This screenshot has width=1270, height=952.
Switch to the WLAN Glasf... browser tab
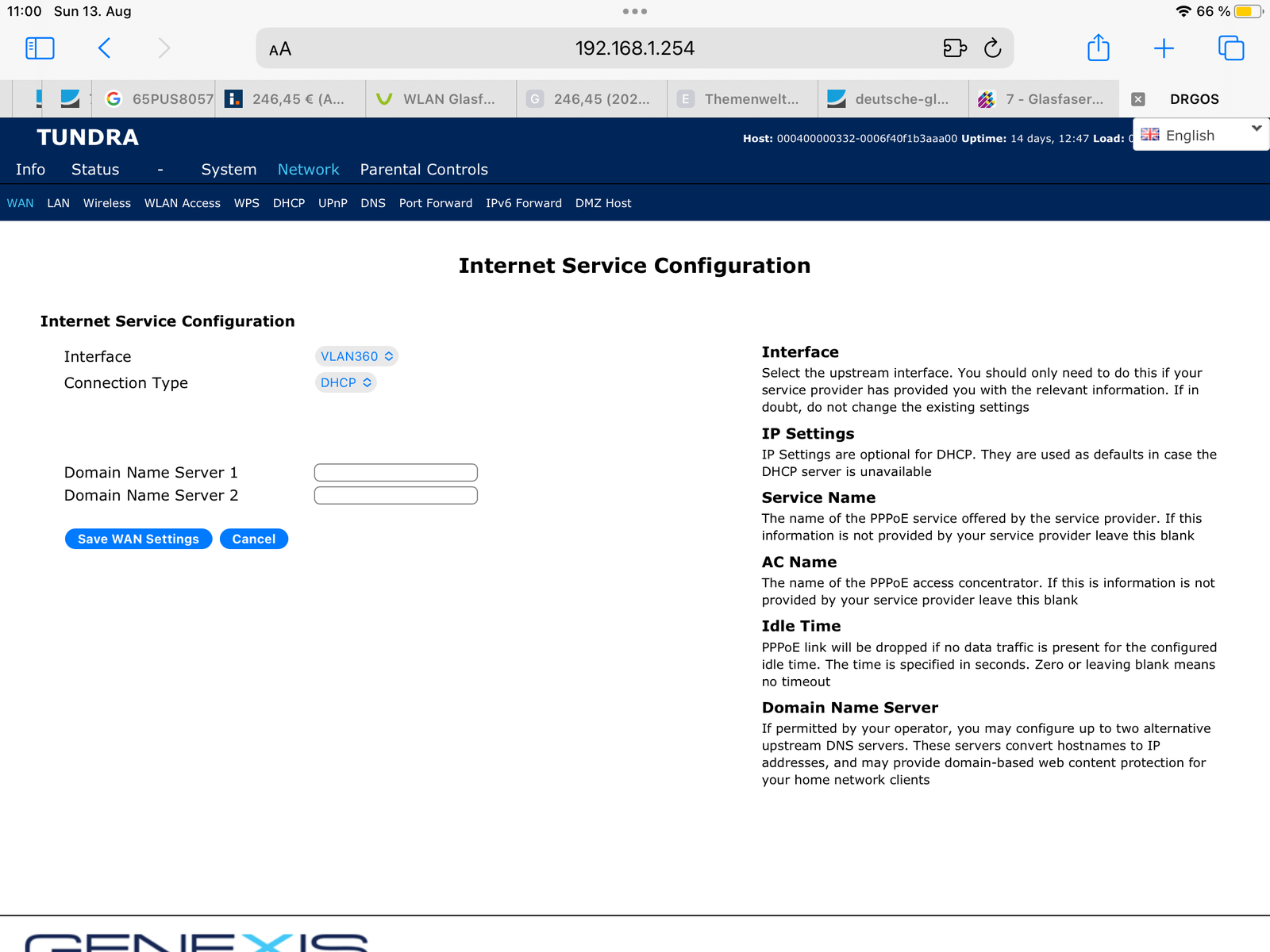[441, 99]
